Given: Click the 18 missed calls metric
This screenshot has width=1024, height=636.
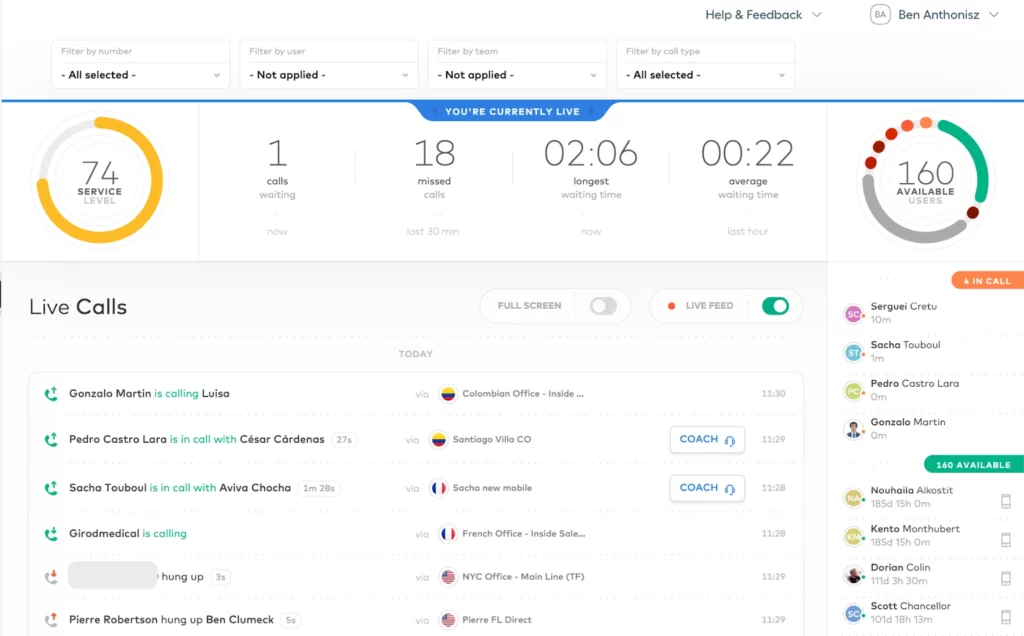Looking at the screenshot, I should coord(434,168).
